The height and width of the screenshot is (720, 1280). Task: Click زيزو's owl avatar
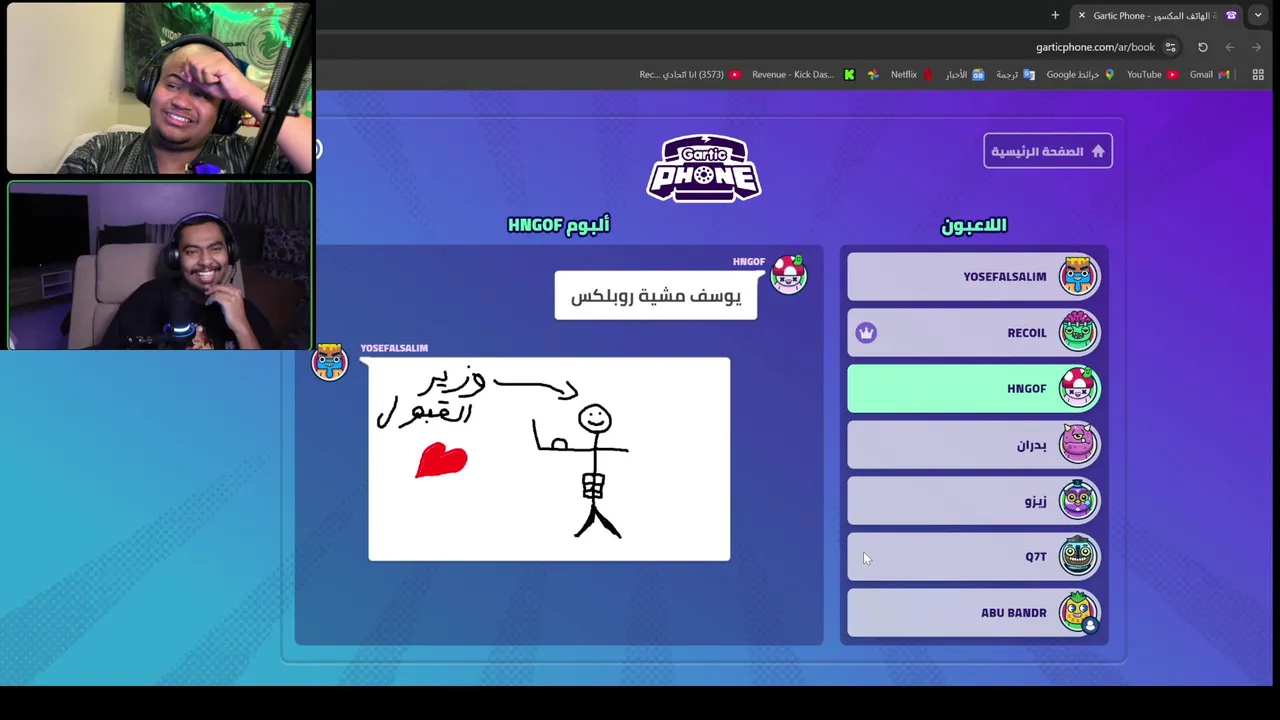[x=1077, y=499]
